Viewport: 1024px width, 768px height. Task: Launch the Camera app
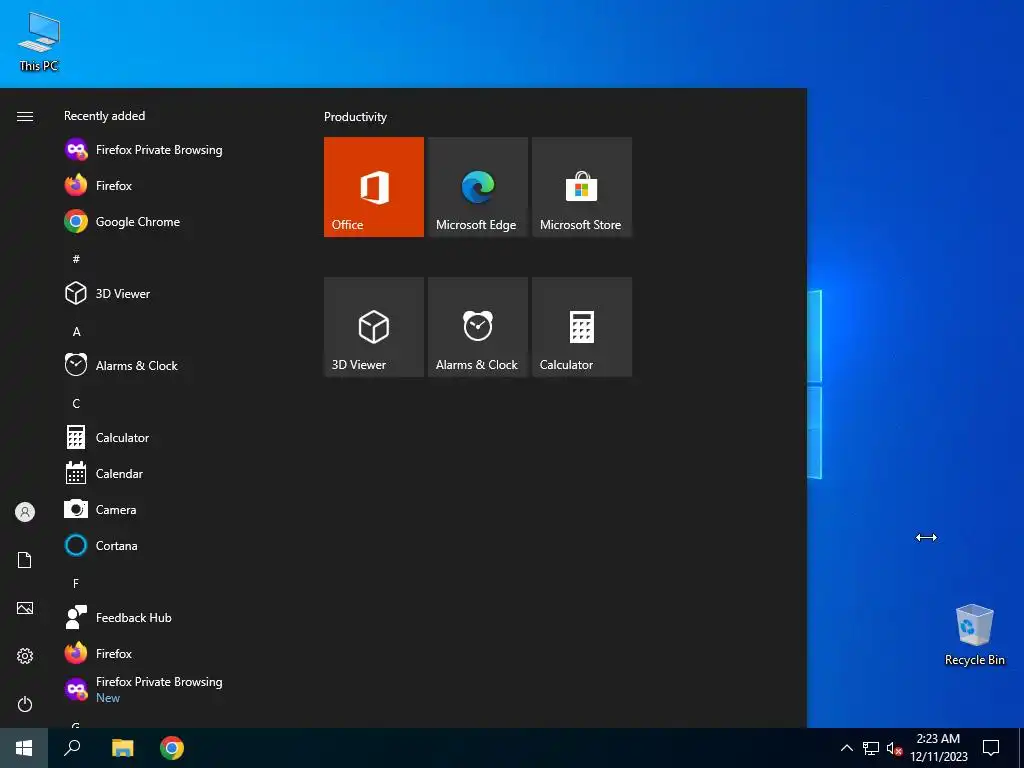[176, 509]
